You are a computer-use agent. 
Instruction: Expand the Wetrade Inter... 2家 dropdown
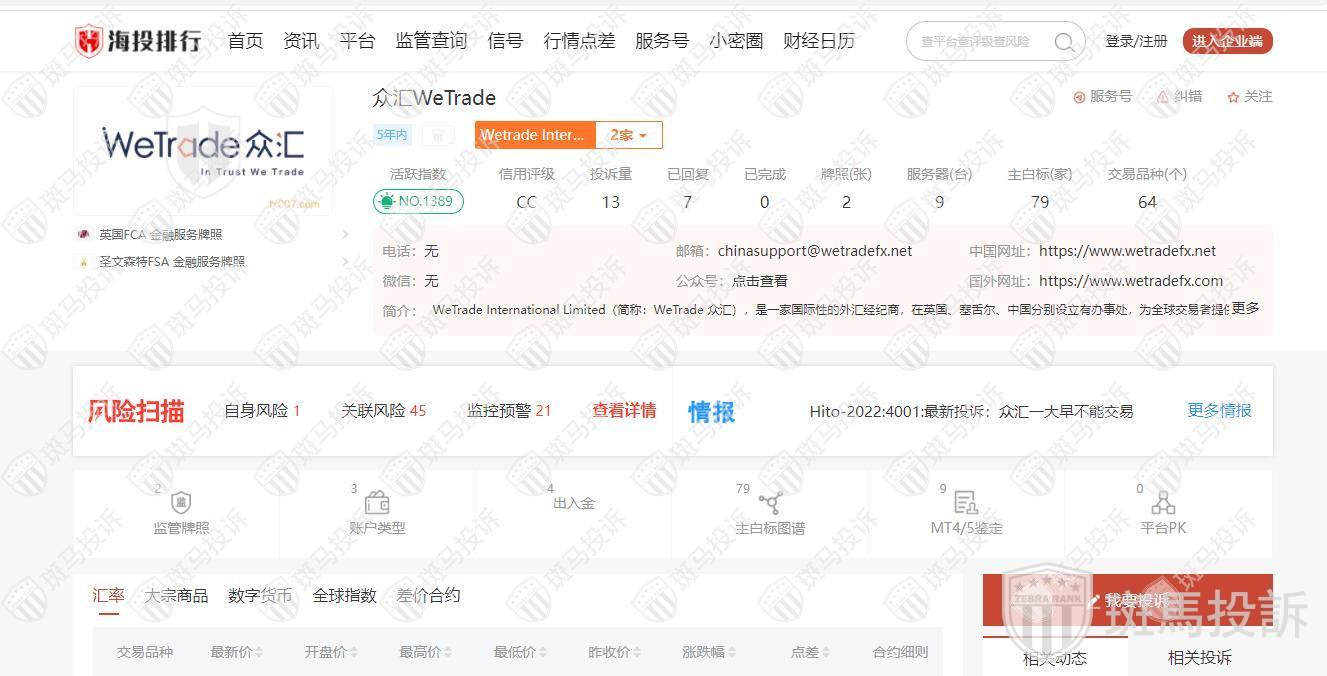[629, 135]
